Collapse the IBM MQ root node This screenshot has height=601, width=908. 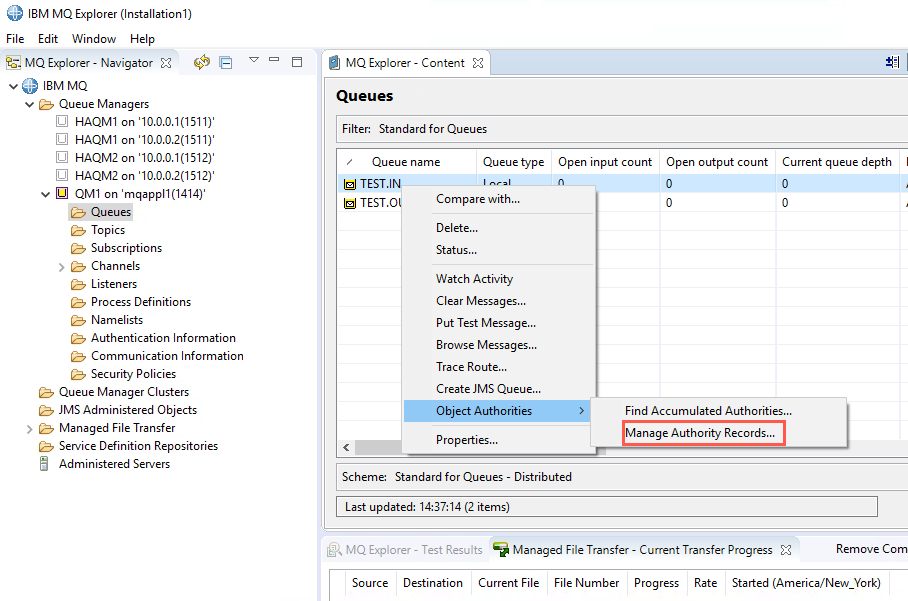pyautogui.click(x=13, y=86)
